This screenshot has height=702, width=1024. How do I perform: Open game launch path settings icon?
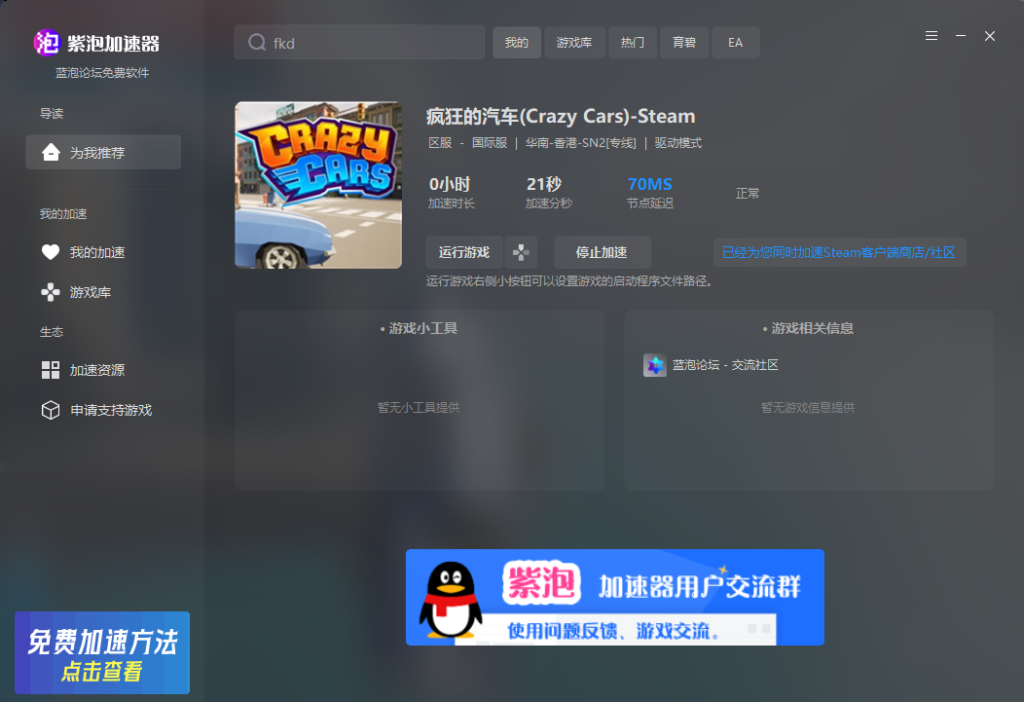click(x=521, y=252)
